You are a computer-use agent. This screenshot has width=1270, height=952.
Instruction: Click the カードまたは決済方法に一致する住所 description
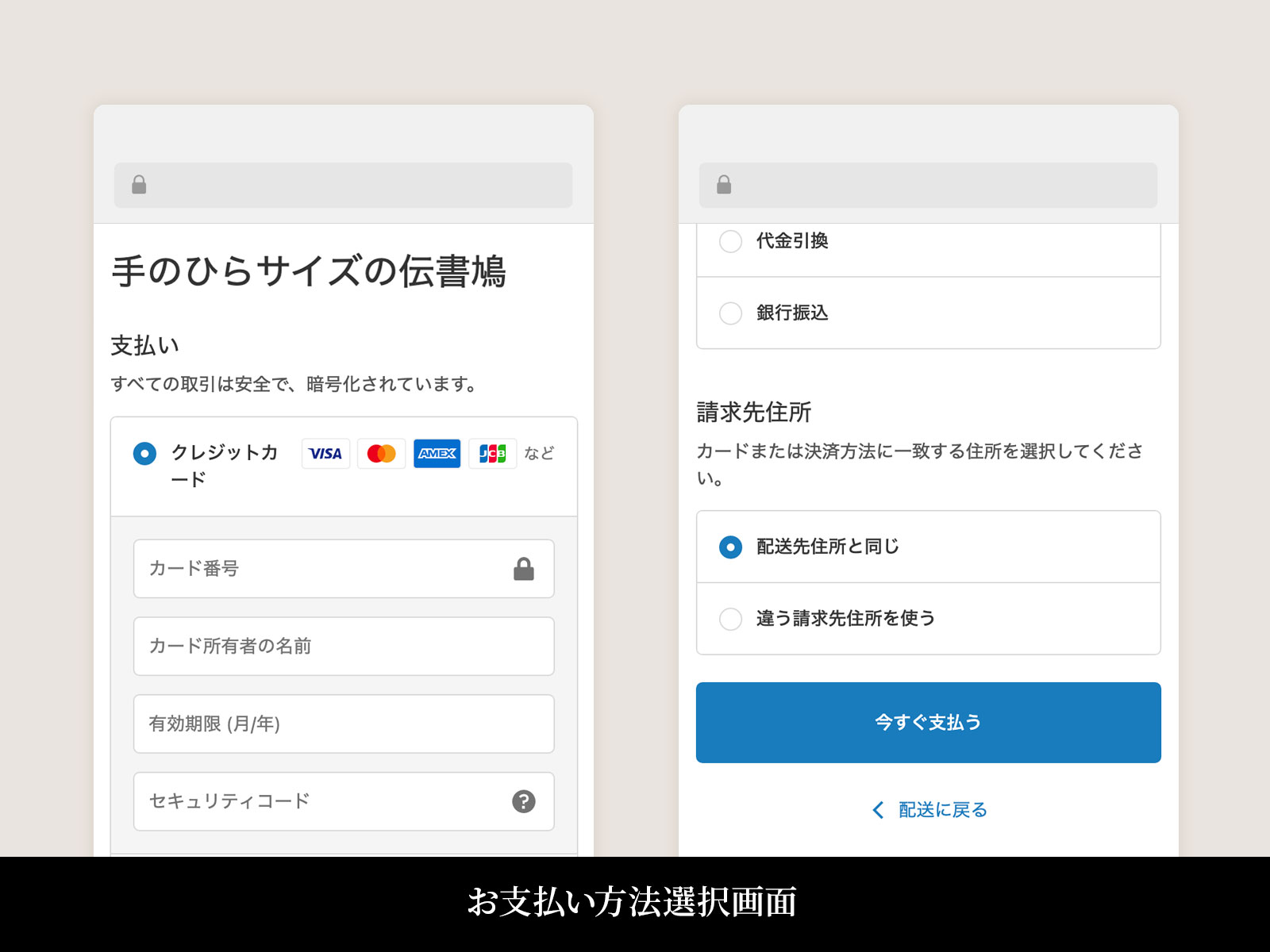pos(921,465)
